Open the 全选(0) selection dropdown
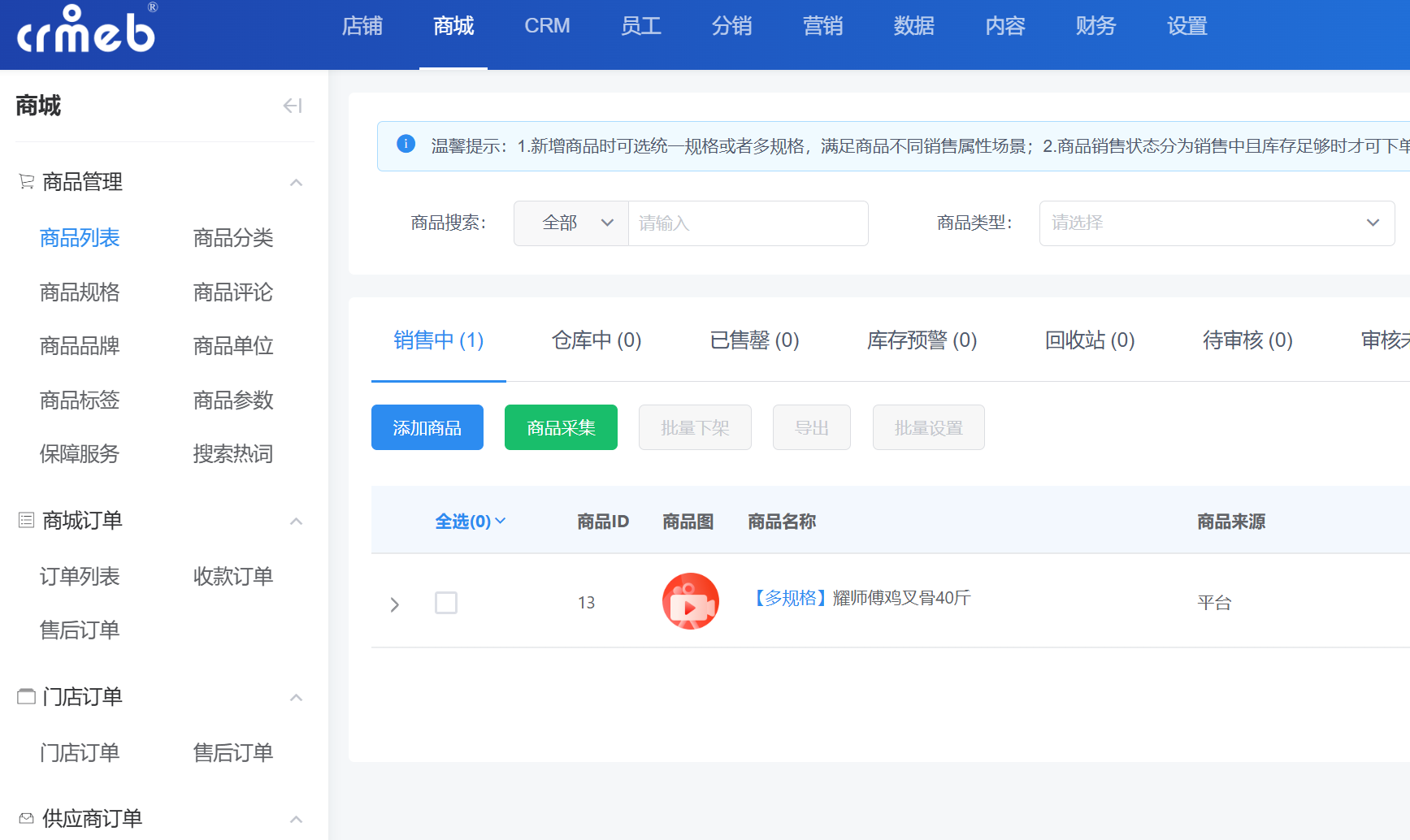Viewport: 1410px width, 840px height. (471, 521)
